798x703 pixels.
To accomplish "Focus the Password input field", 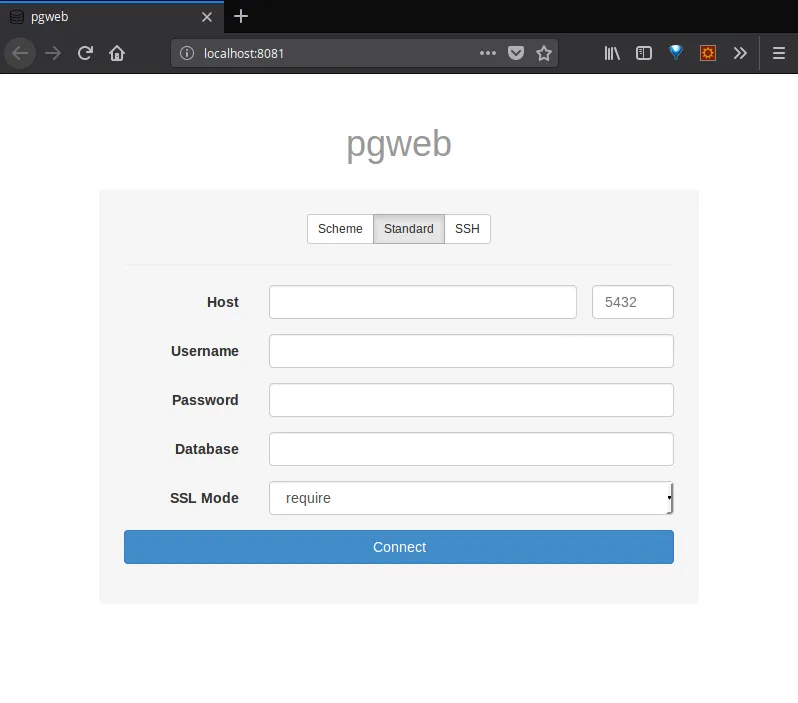I will coord(471,400).
